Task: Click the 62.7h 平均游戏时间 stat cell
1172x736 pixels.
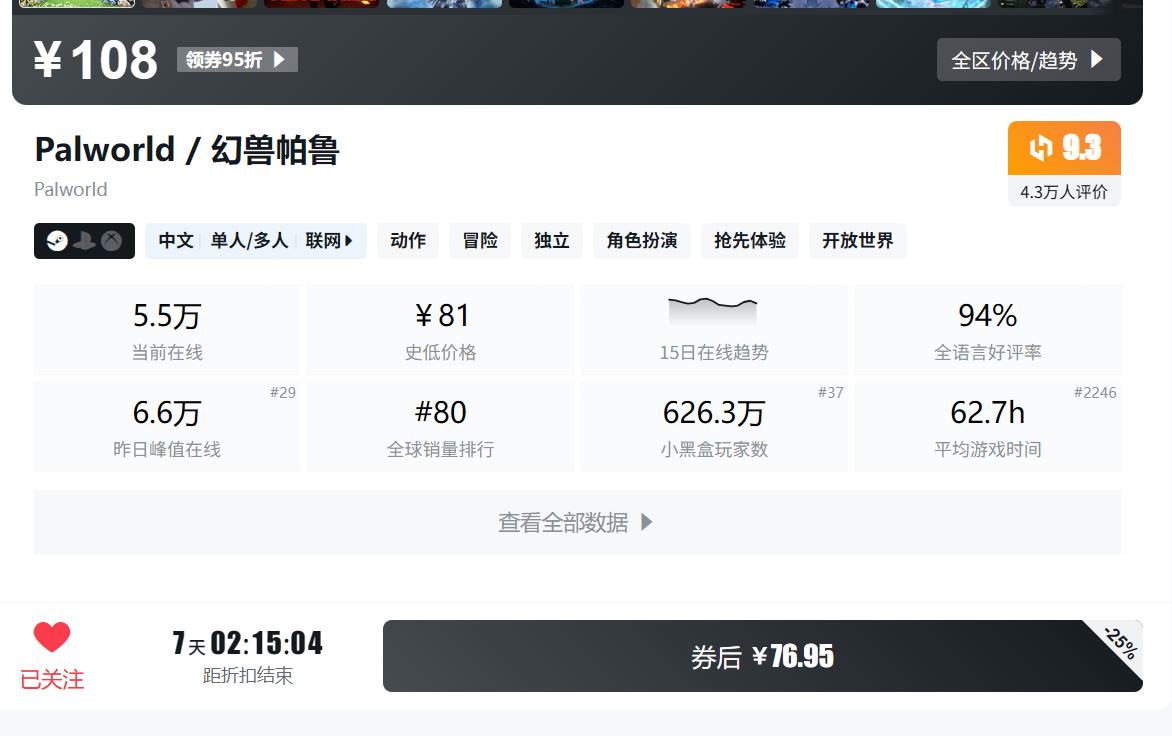Action: 987,427
